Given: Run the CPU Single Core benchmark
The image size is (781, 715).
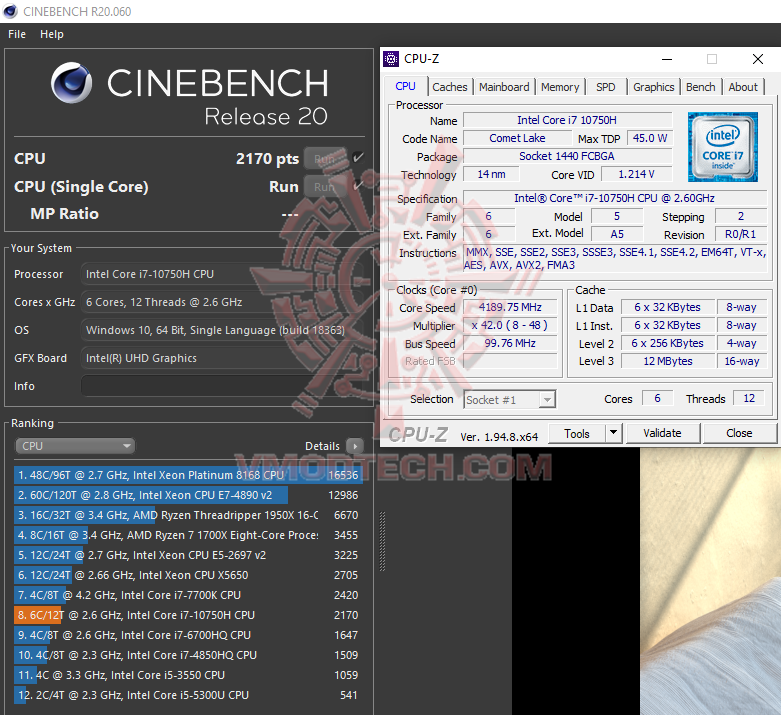Looking at the screenshot, I should (x=325, y=186).
